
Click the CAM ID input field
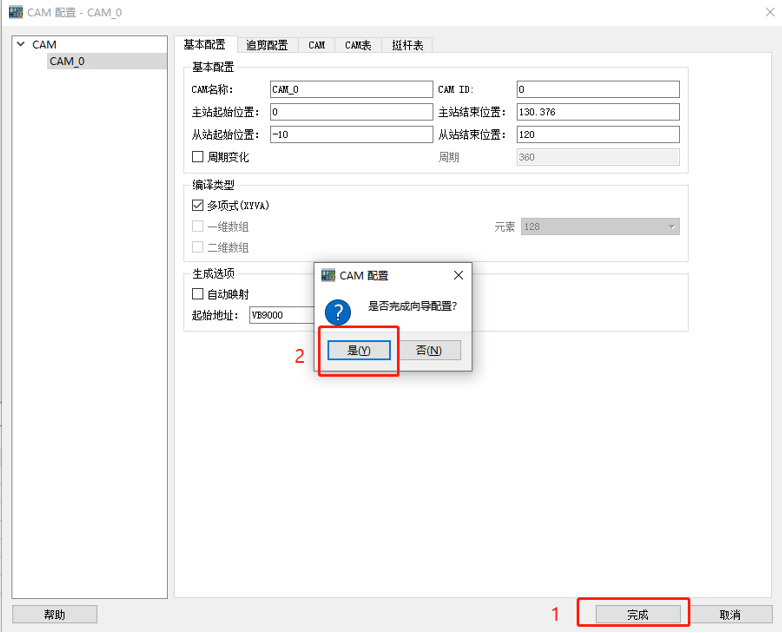click(x=598, y=89)
